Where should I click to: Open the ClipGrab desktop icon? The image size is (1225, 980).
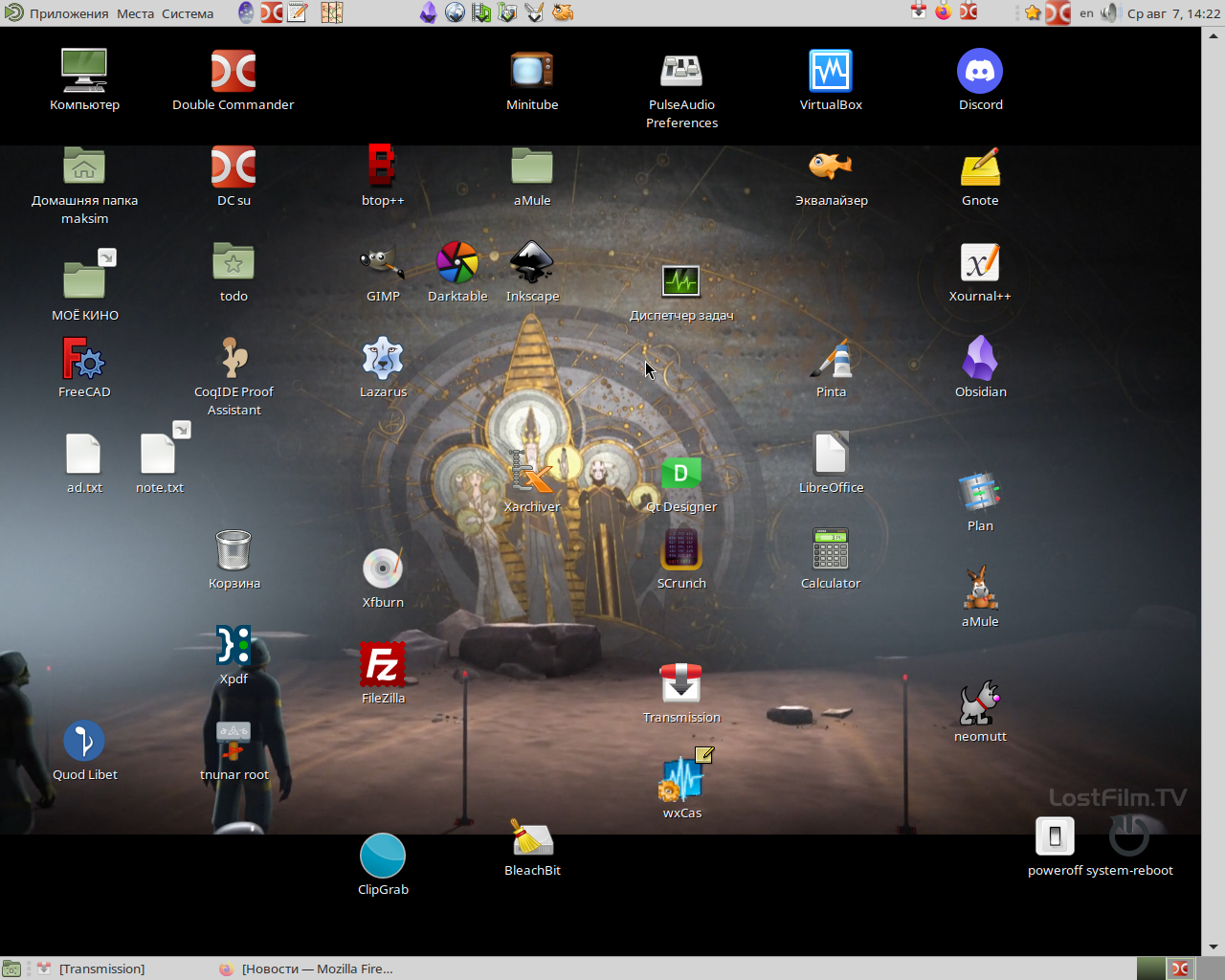(383, 857)
